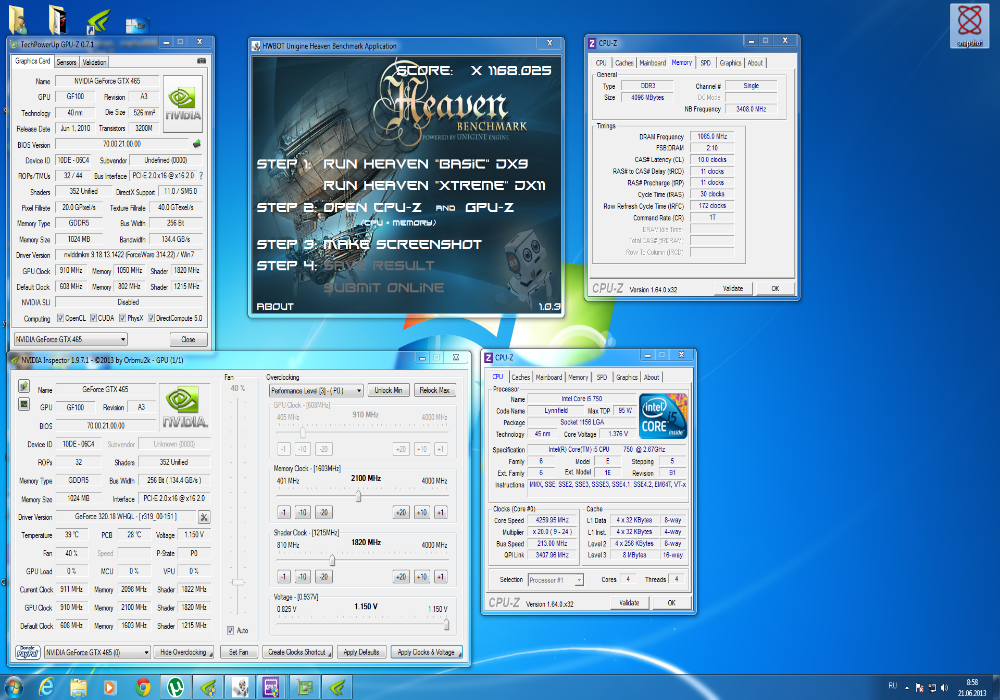Image resolution: width=1000 pixels, height=700 pixels.
Task: Click the Bus Interface question mark in GPU-Z
Action: point(202,175)
